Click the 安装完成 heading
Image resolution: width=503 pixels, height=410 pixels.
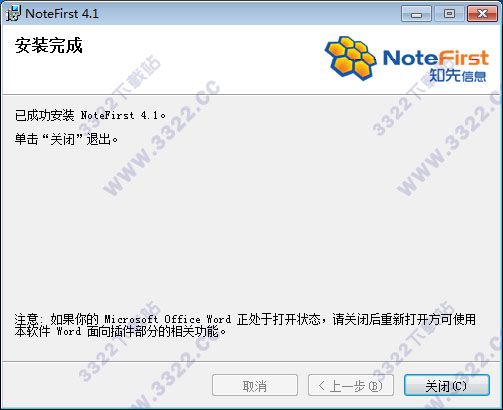coord(48,45)
